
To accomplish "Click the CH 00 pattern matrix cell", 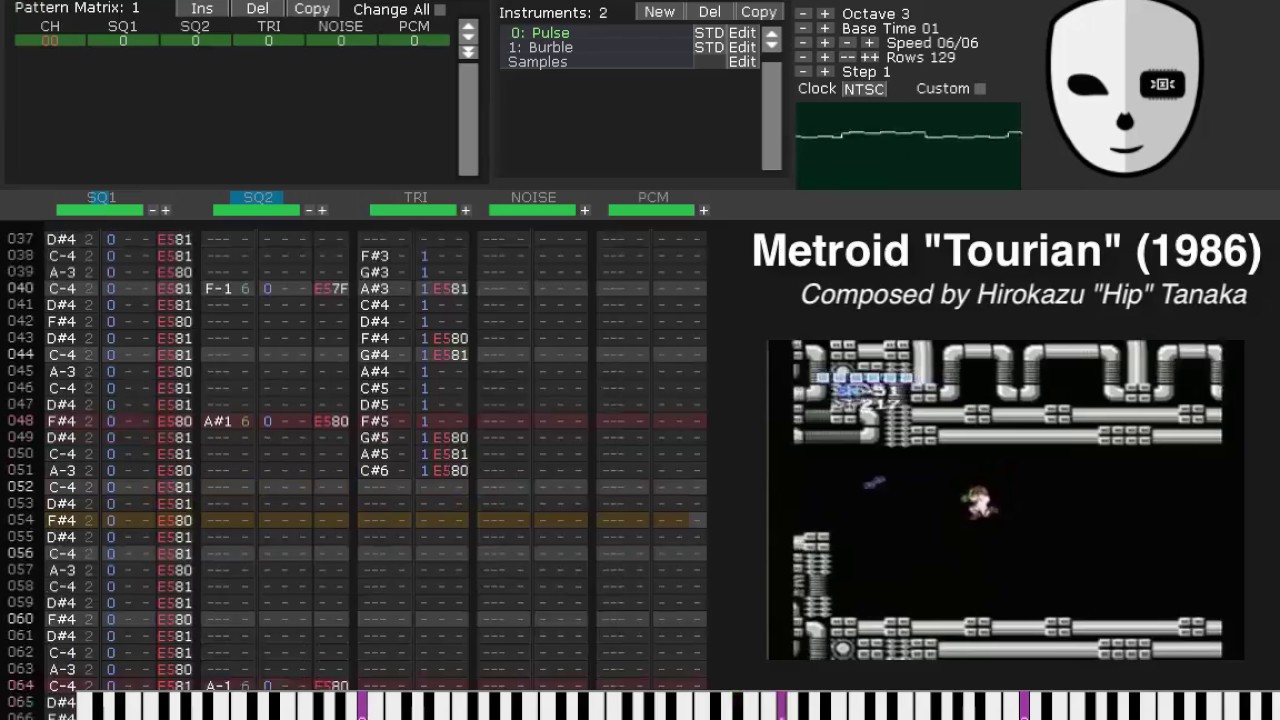I will tap(49, 41).
